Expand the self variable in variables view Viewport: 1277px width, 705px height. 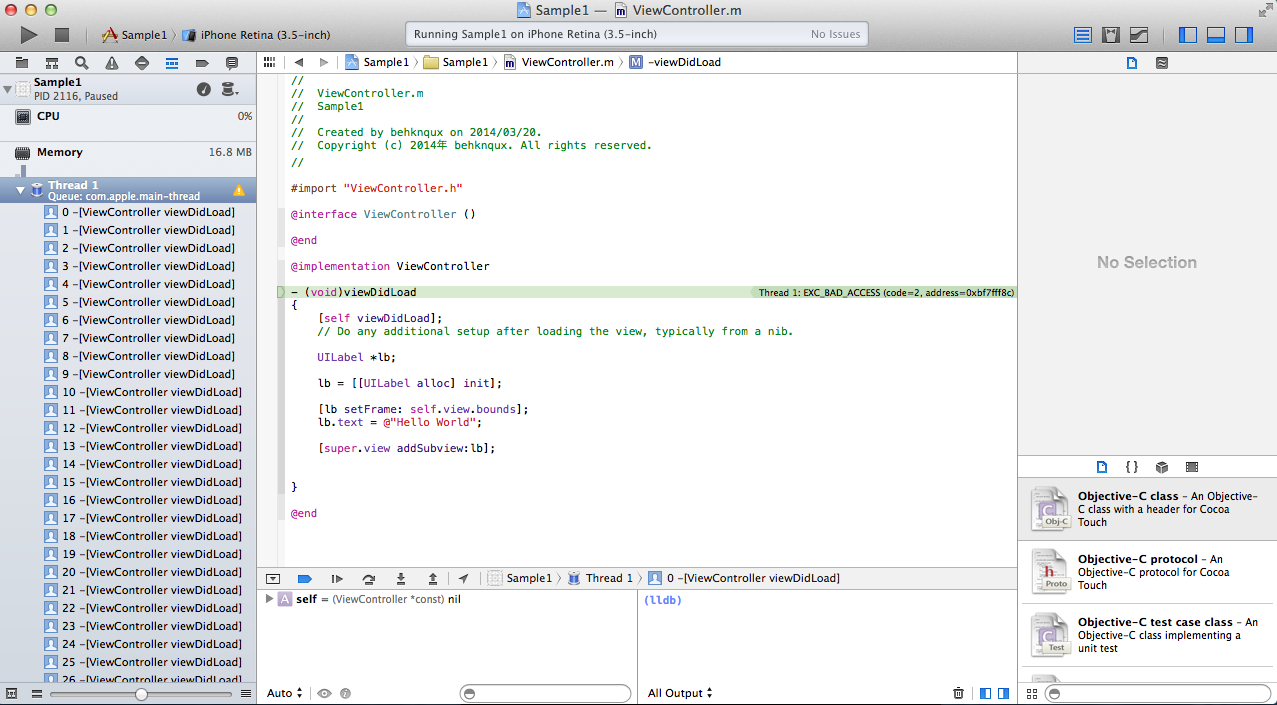coord(269,599)
